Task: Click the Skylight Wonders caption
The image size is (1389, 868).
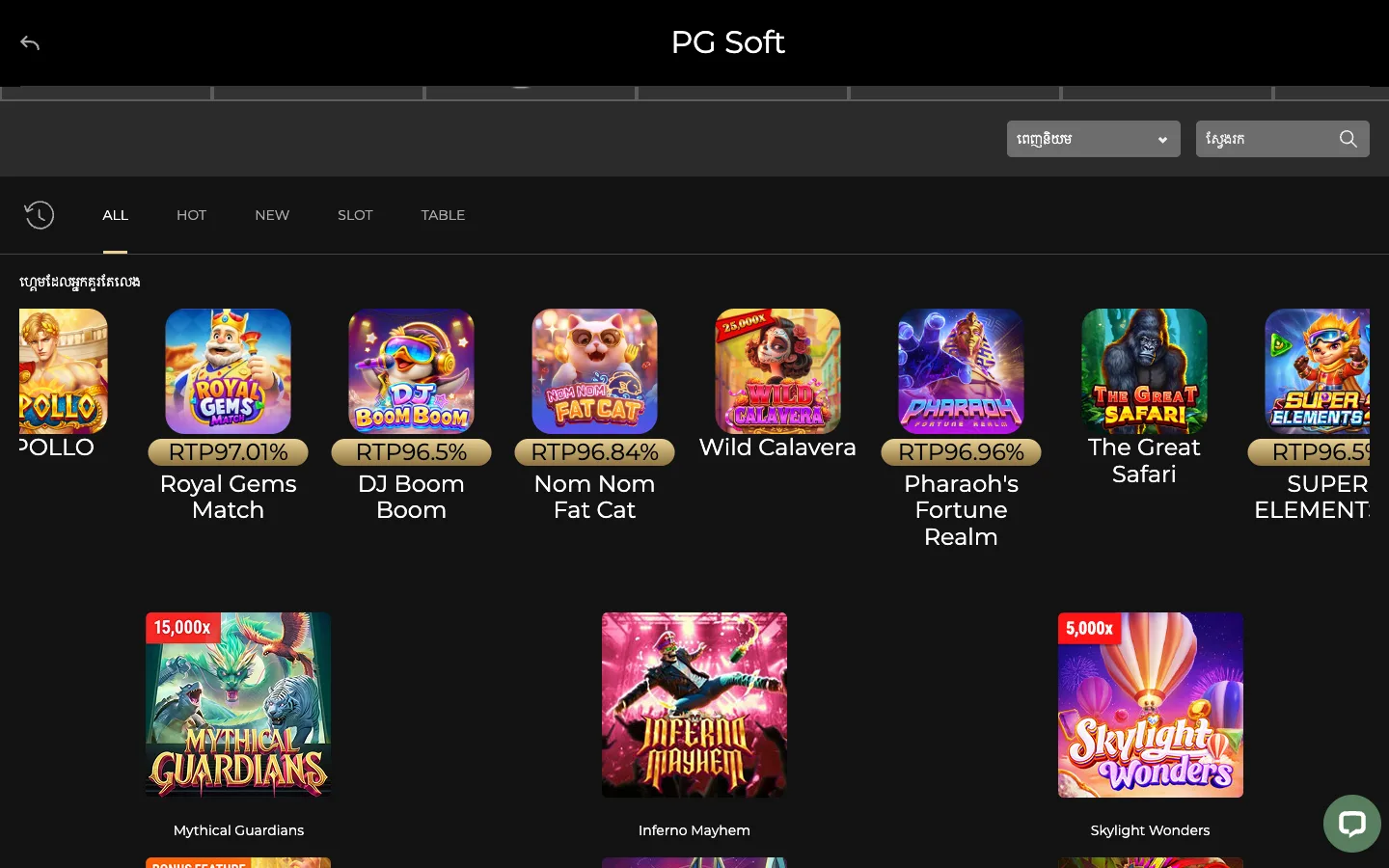Action: (x=1150, y=830)
